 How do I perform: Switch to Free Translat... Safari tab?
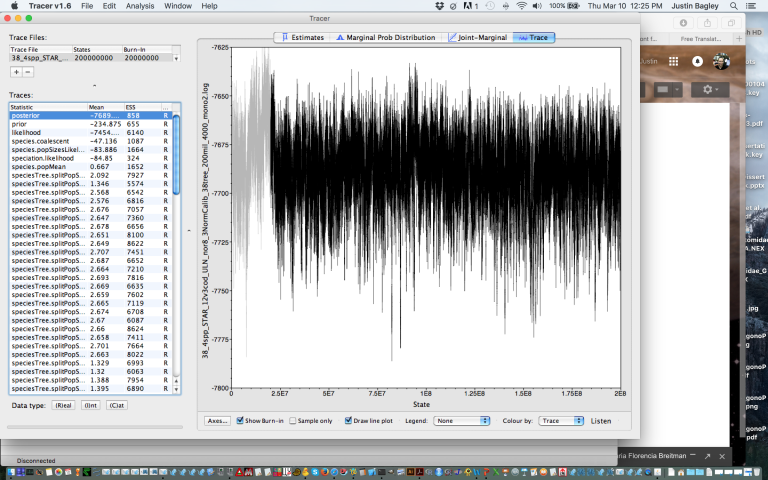[x=701, y=39]
